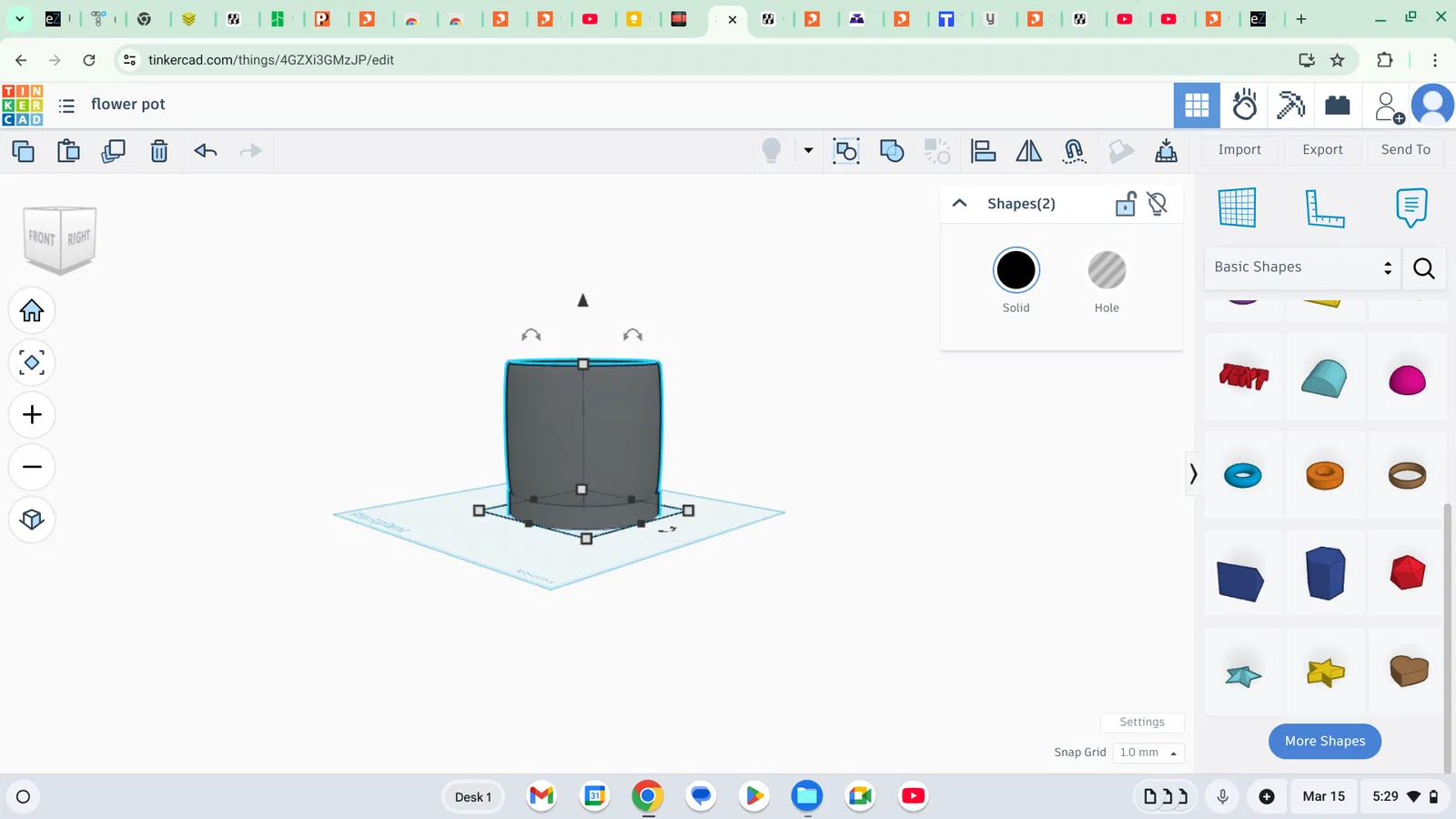This screenshot has height=819, width=1456.
Task: Open the Export menu
Action: [x=1322, y=150]
